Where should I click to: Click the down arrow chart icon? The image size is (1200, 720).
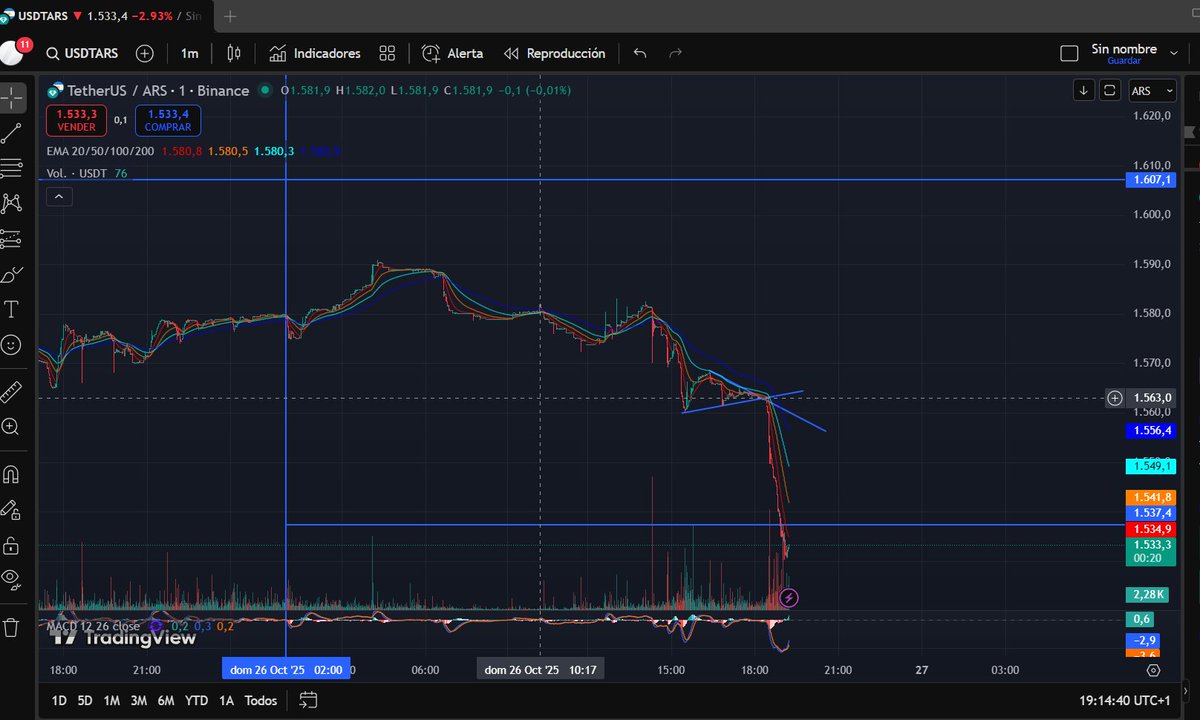tap(1084, 90)
